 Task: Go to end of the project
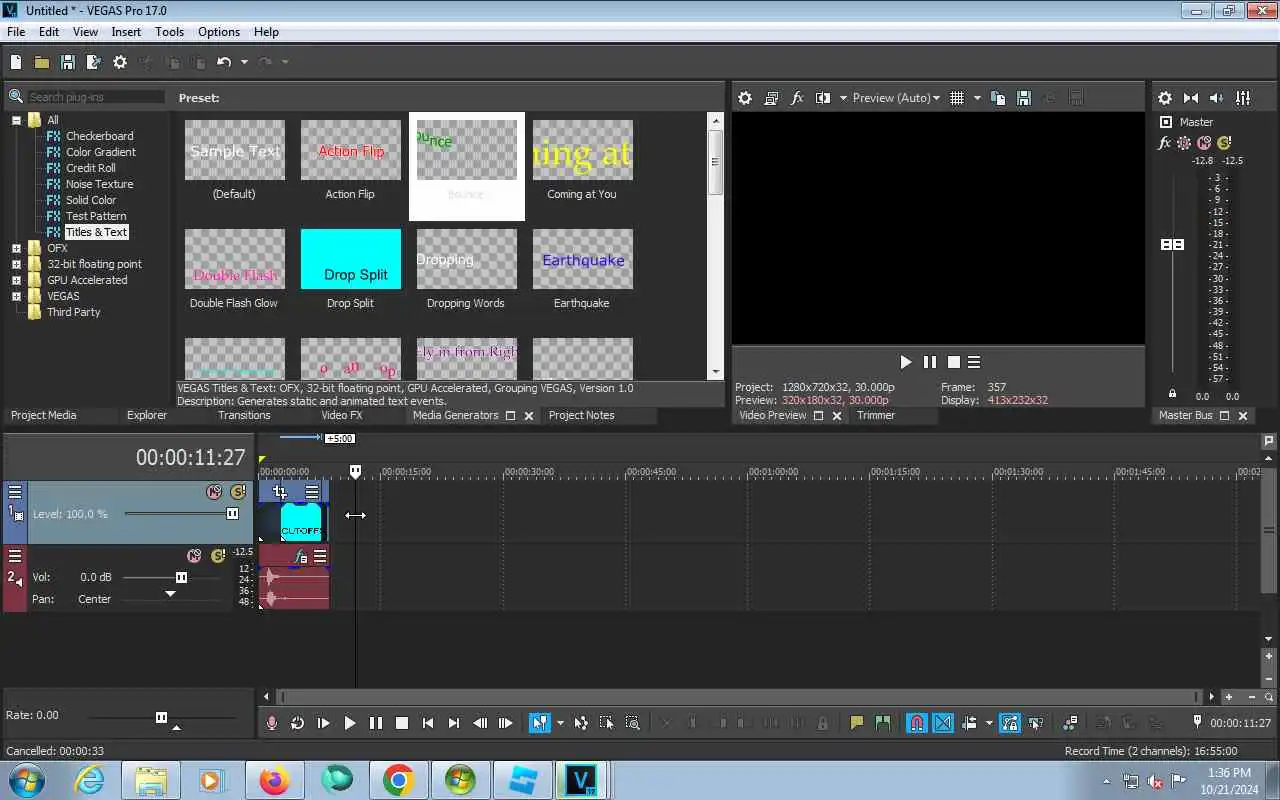pos(453,723)
